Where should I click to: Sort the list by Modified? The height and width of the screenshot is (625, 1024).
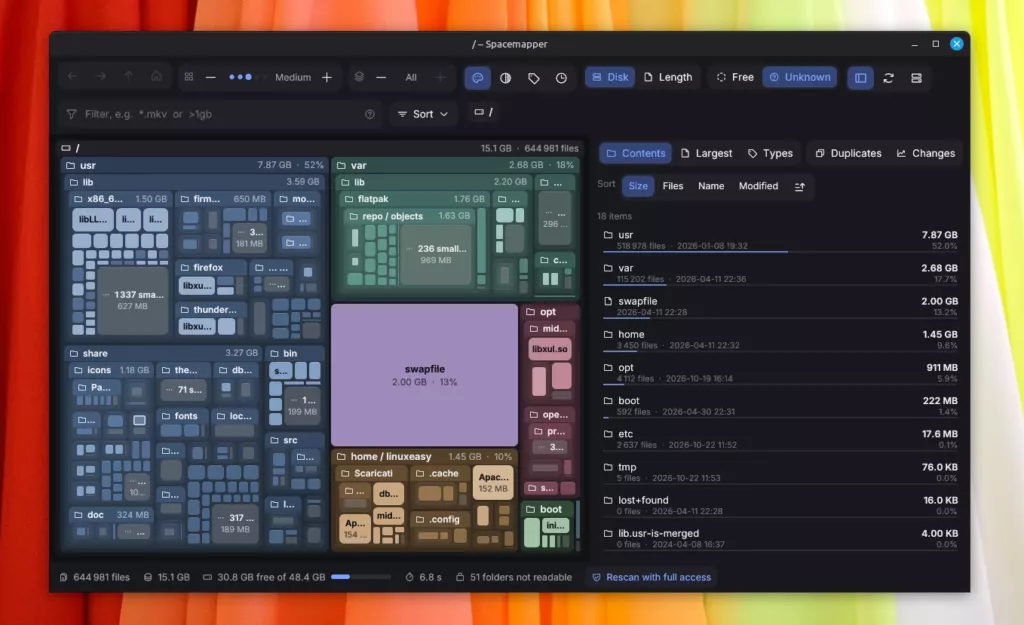pos(758,186)
